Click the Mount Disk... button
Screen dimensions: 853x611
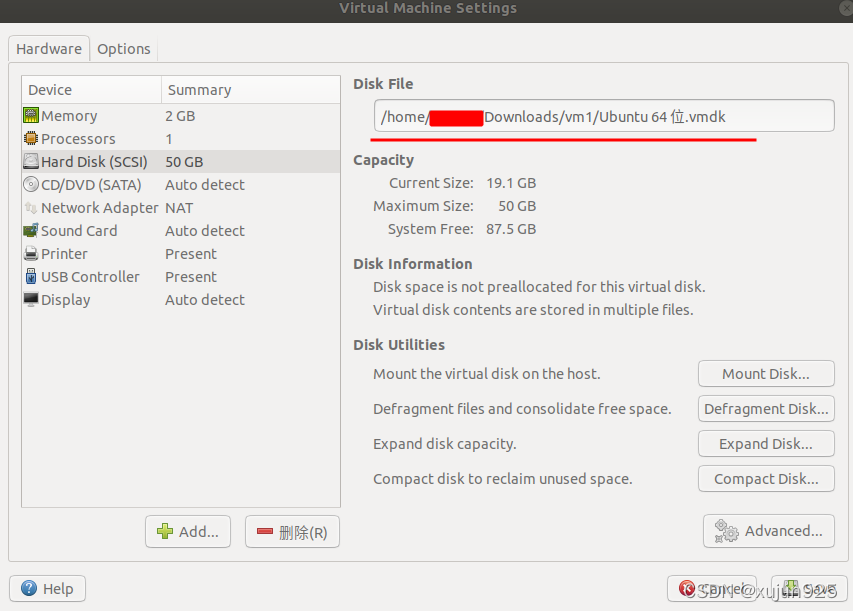coord(766,374)
